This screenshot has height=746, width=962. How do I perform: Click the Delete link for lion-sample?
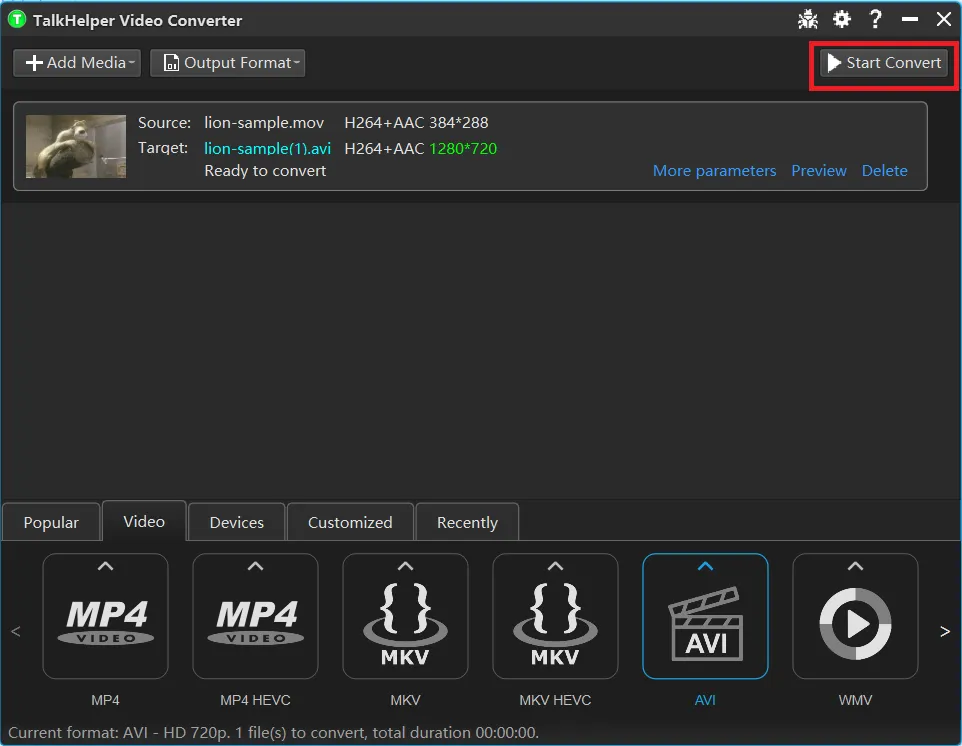click(884, 171)
